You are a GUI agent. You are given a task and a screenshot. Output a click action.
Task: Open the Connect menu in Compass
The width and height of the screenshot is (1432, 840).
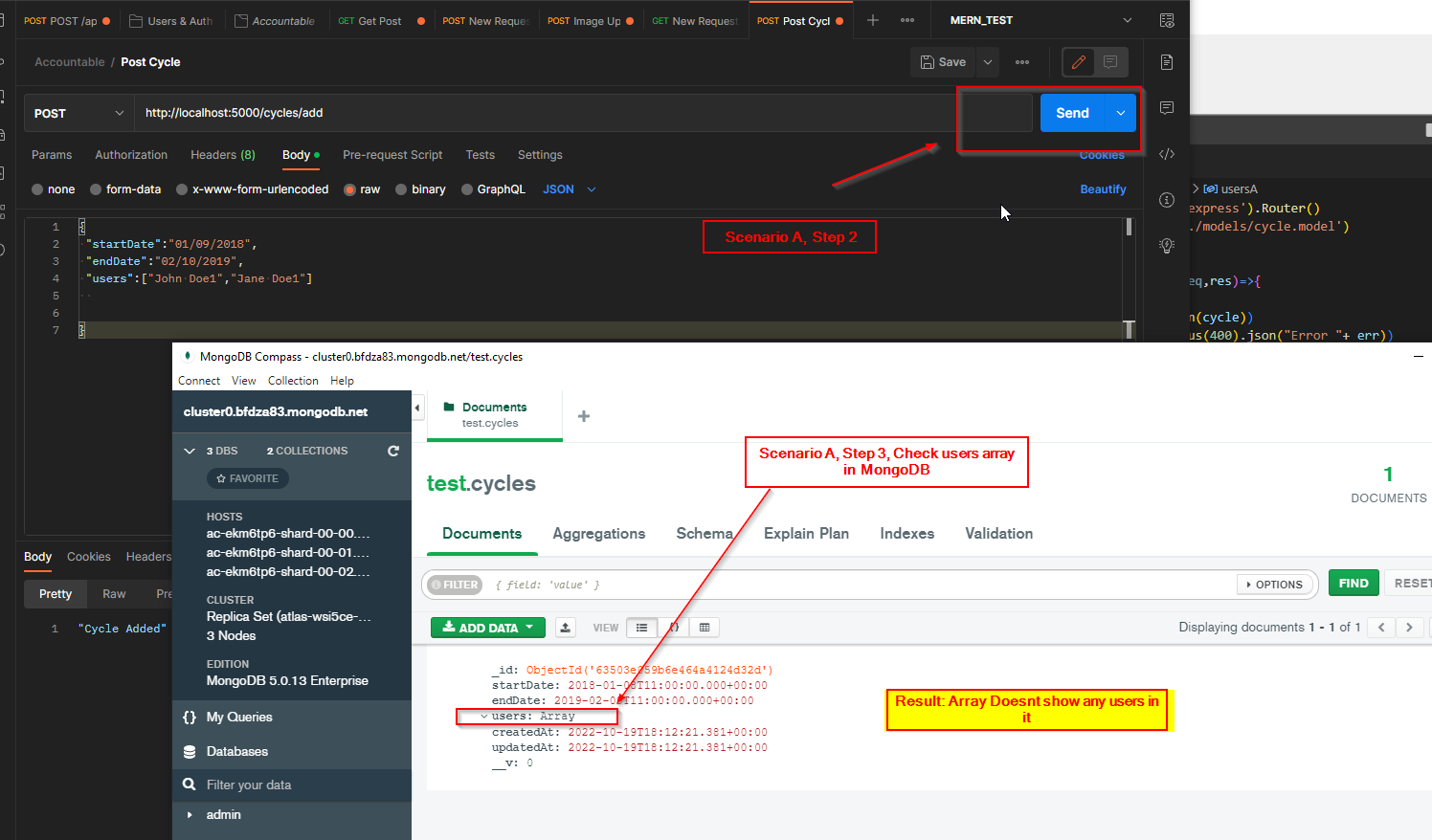pyautogui.click(x=199, y=381)
